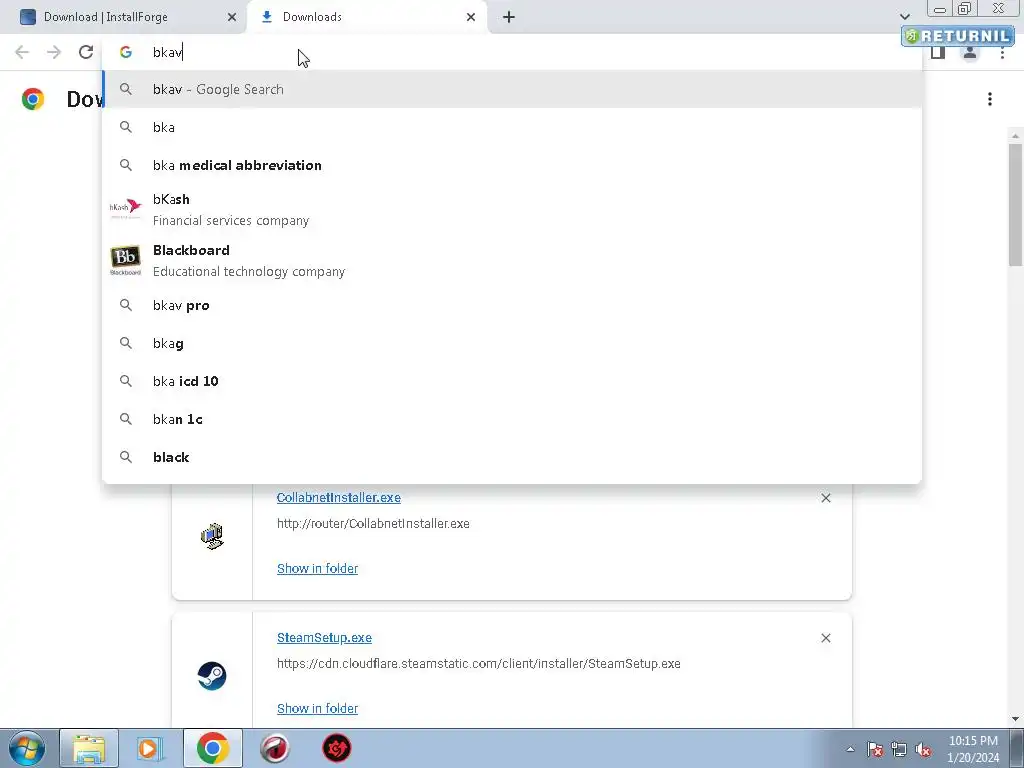Image resolution: width=1024 pixels, height=768 pixels.
Task: Open Windows Explorer from taskbar
Action: (x=89, y=748)
